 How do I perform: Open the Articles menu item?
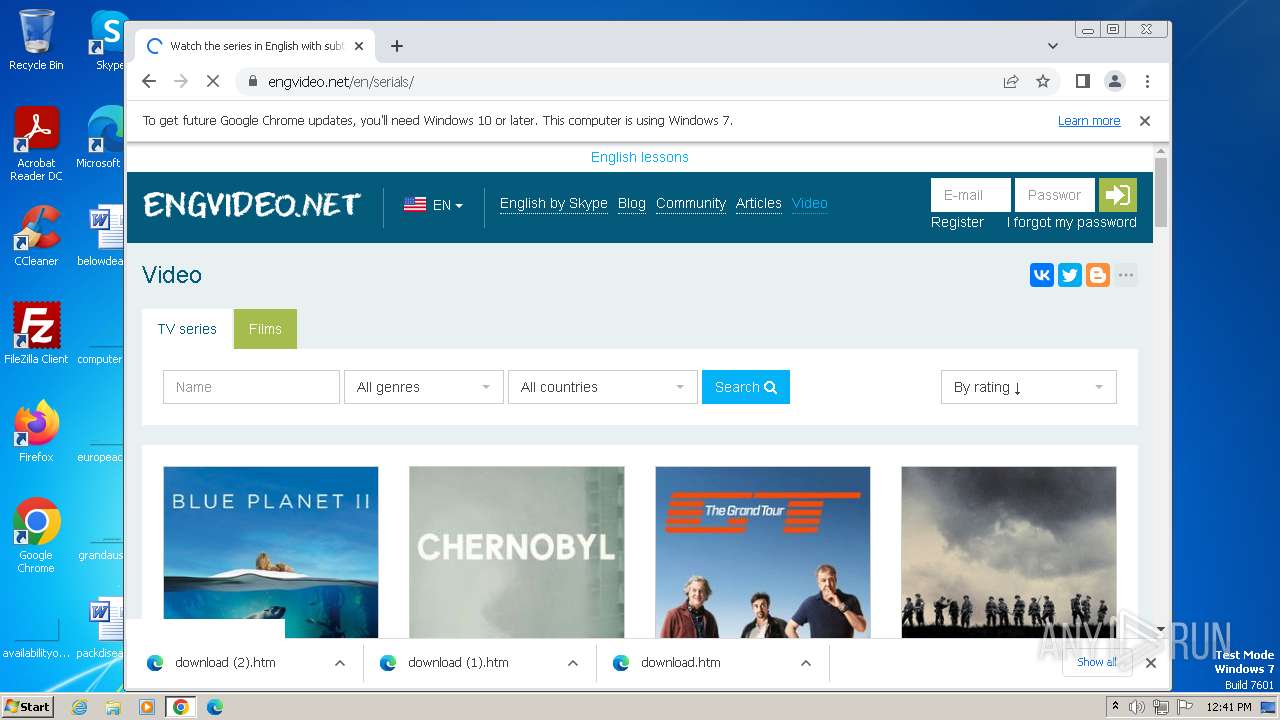click(759, 203)
